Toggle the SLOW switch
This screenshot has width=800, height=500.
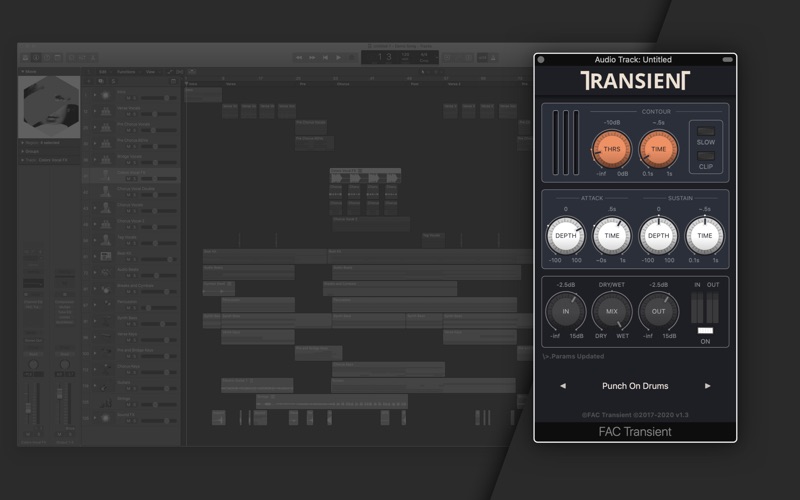[x=706, y=131]
